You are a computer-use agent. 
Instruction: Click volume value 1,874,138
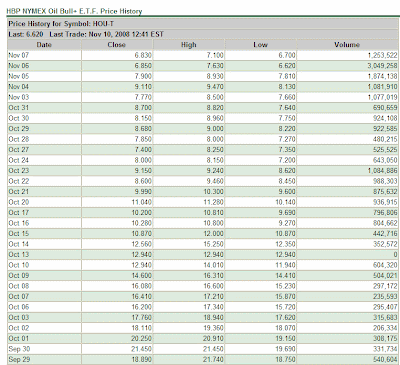(x=382, y=76)
